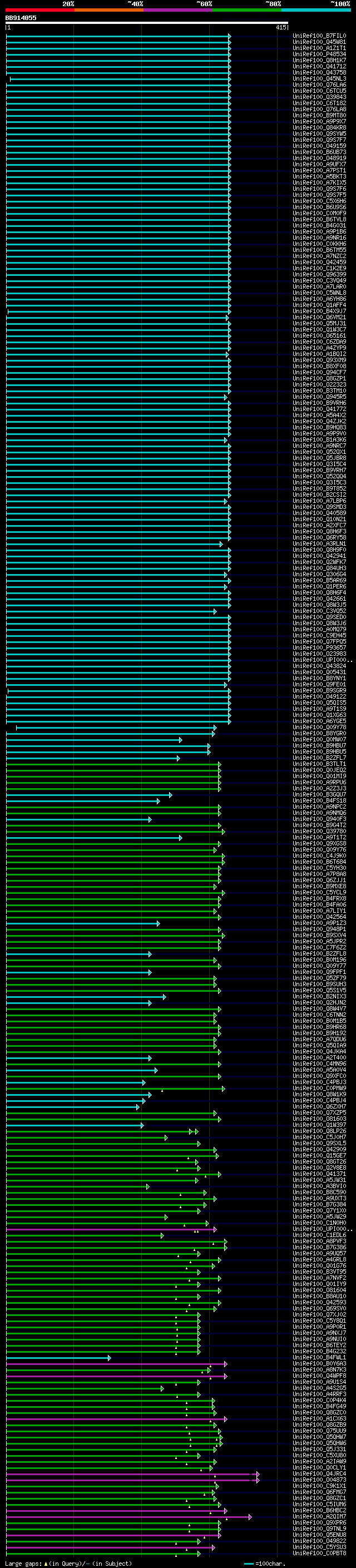Screen dimensions: 356x1568
Task: Select hit UniRef100_Q75UU9
Action: (x=319, y=1431)
